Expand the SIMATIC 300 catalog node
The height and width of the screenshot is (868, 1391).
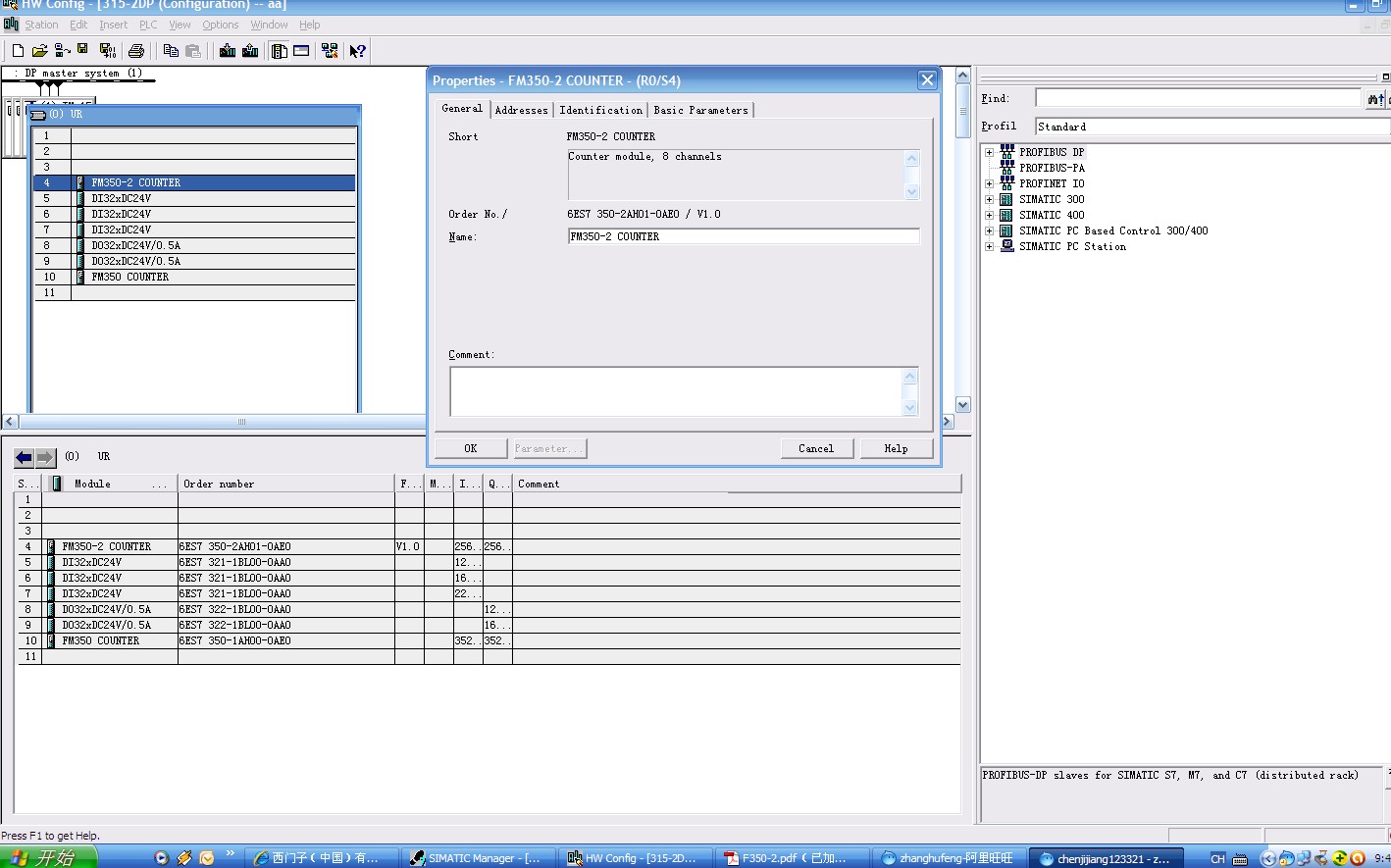[x=989, y=199]
